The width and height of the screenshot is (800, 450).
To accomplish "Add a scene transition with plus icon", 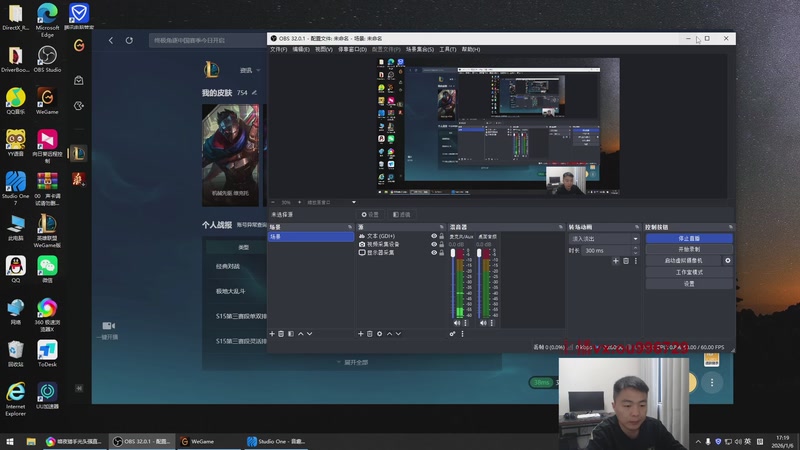I will [x=616, y=261].
